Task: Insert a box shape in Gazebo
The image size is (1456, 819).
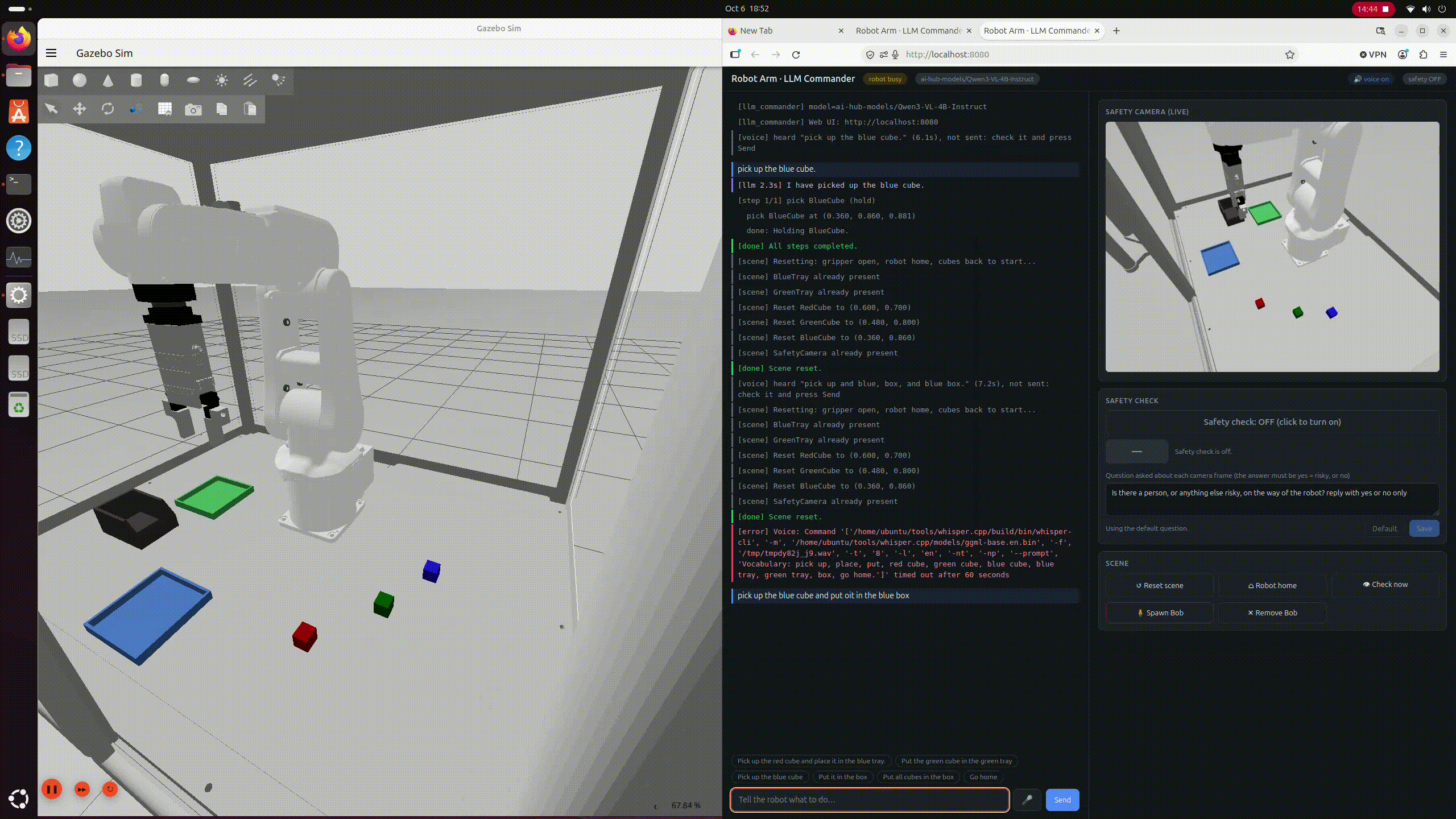Action: coord(51,80)
